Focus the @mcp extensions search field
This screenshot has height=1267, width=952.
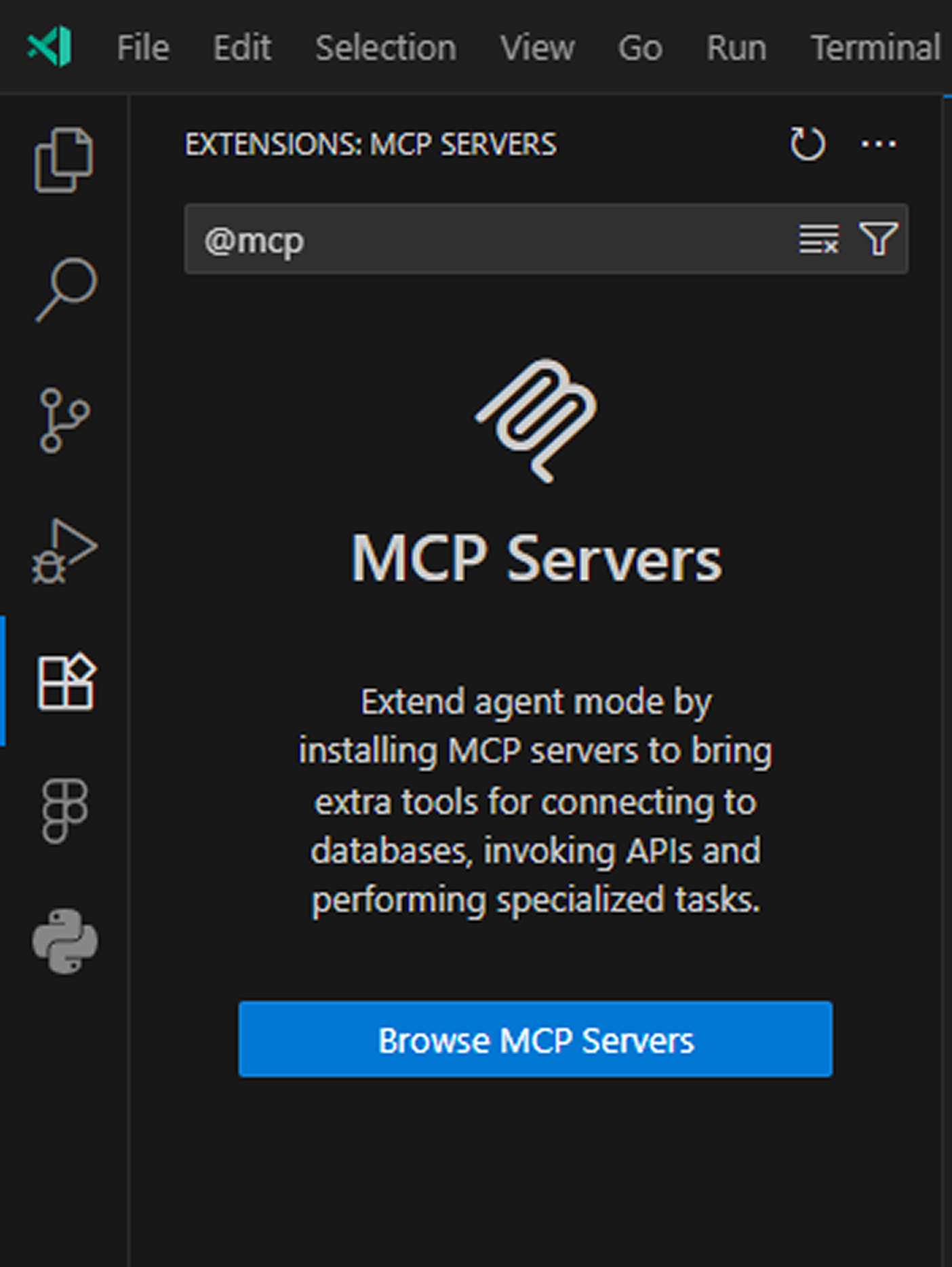click(488, 239)
